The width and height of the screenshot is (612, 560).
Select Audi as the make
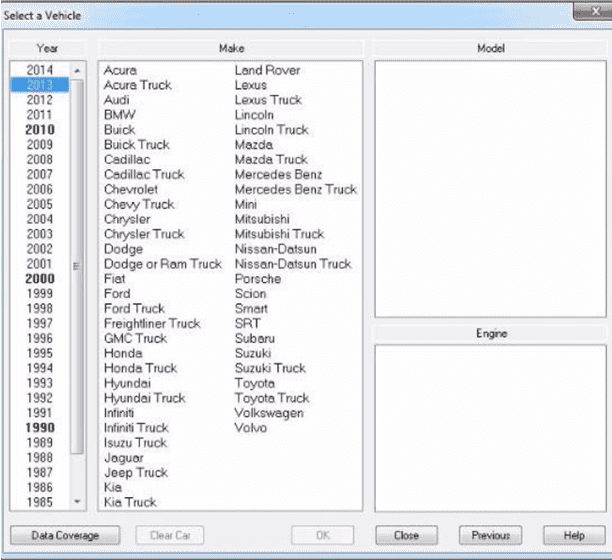tap(117, 100)
